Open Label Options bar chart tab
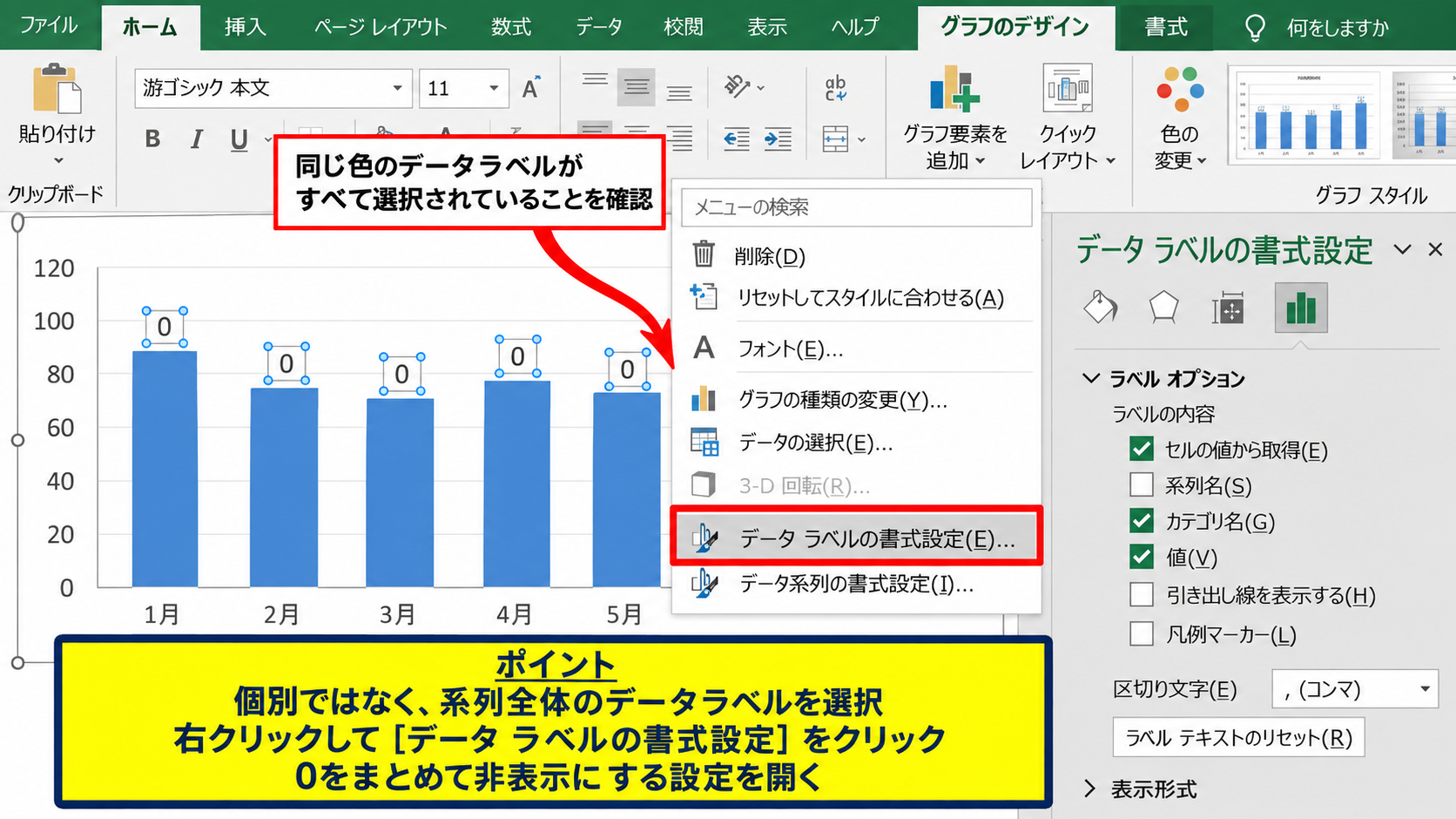The height and width of the screenshot is (819, 1456). pyautogui.click(x=1301, y=308)
